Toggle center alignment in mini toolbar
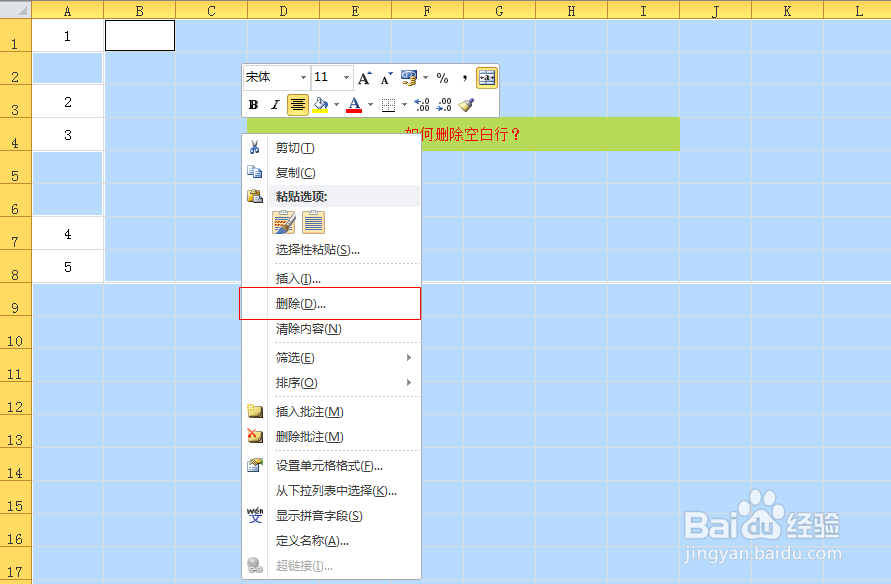The height and width of the screenshot is (584, 891). (298, 105)
